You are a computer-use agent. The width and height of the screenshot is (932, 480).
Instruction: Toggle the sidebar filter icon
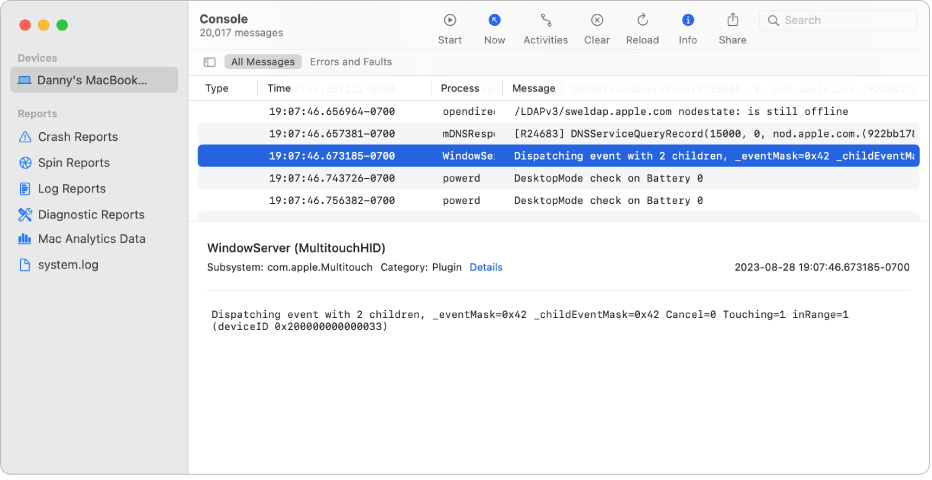click(209, 62)
